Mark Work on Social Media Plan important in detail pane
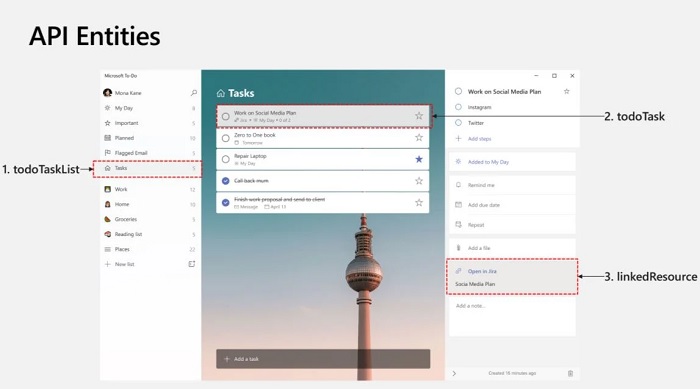The image size is (700, 389). click(x=567, y=92)
